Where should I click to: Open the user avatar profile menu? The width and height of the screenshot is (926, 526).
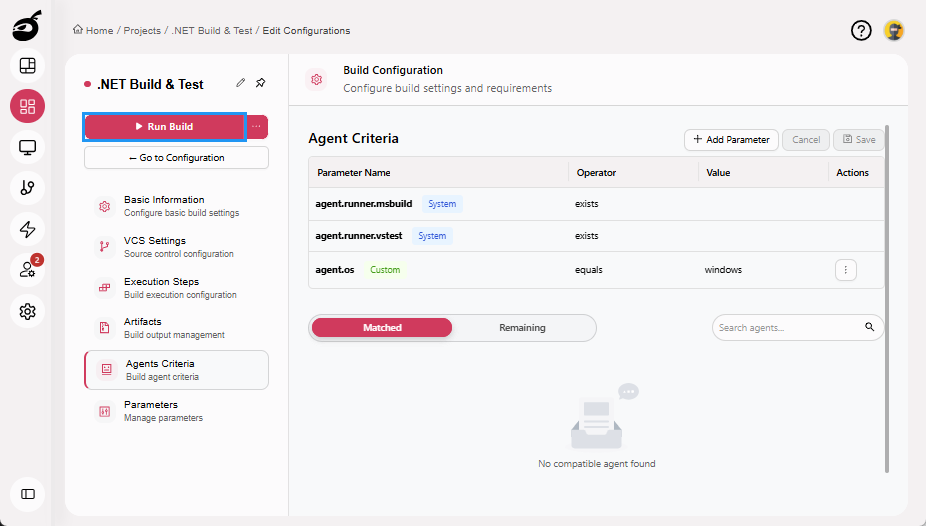[894, 31]
